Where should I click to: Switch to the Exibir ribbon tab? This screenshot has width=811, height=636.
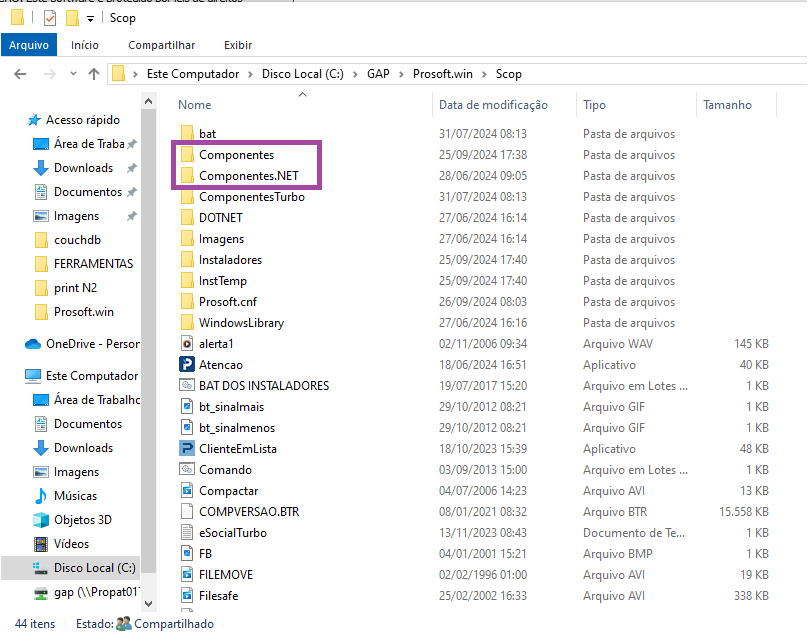point(238,45)
